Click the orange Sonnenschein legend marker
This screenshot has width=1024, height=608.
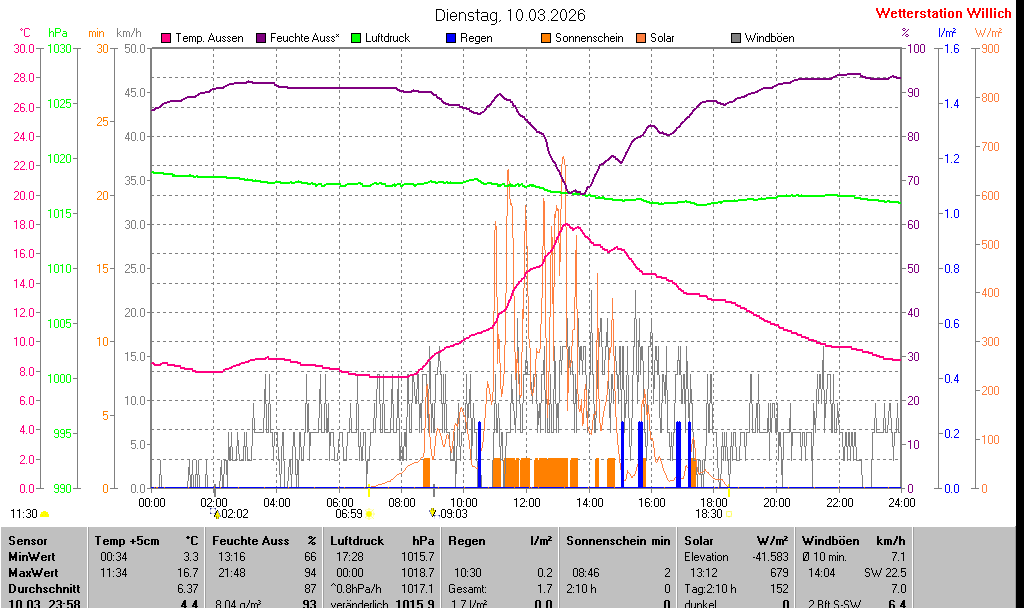[x=546, y=38]
